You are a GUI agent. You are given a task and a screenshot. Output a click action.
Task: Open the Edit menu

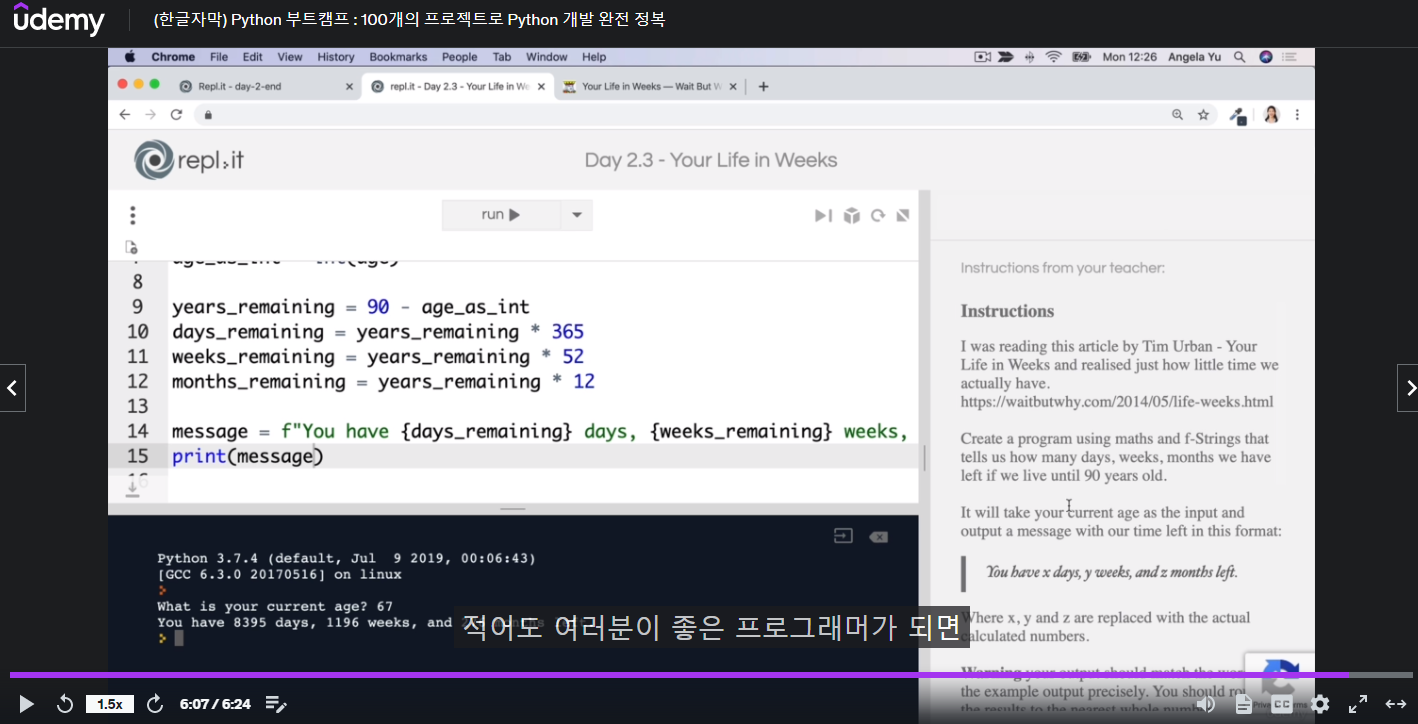point(253,57)
